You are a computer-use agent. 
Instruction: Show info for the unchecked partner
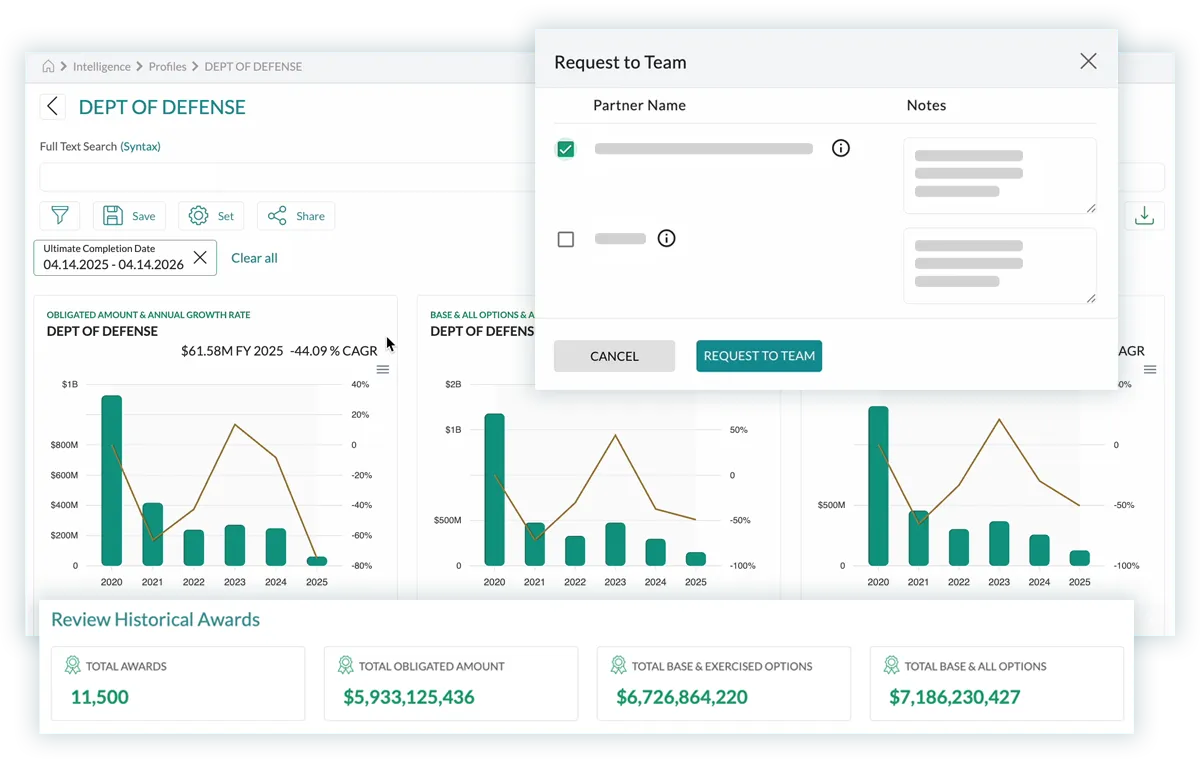point(667,239)
